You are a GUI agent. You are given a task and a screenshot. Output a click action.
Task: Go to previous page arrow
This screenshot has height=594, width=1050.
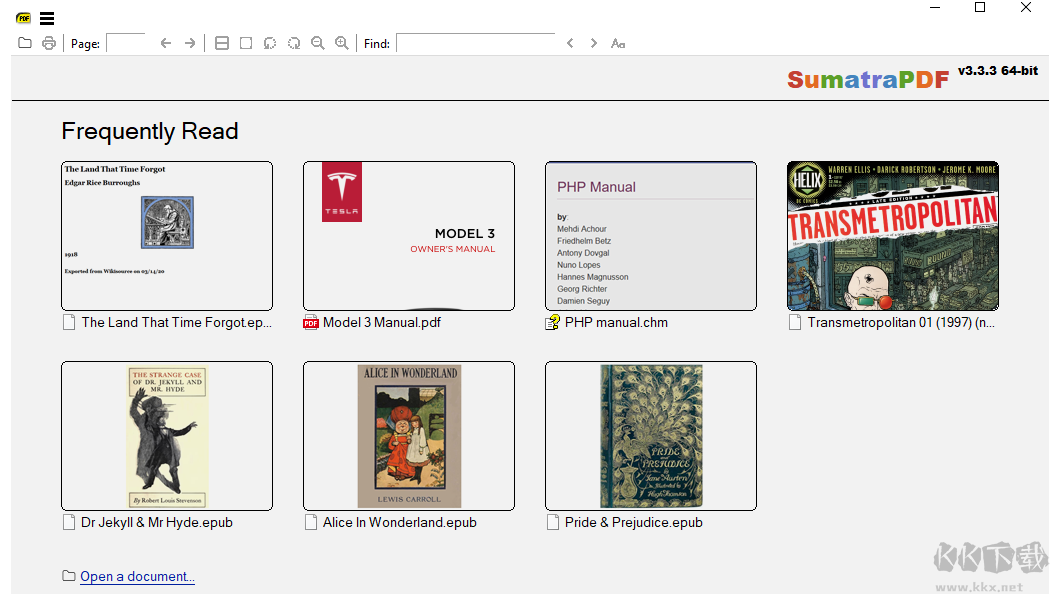[x=165, y=43]
